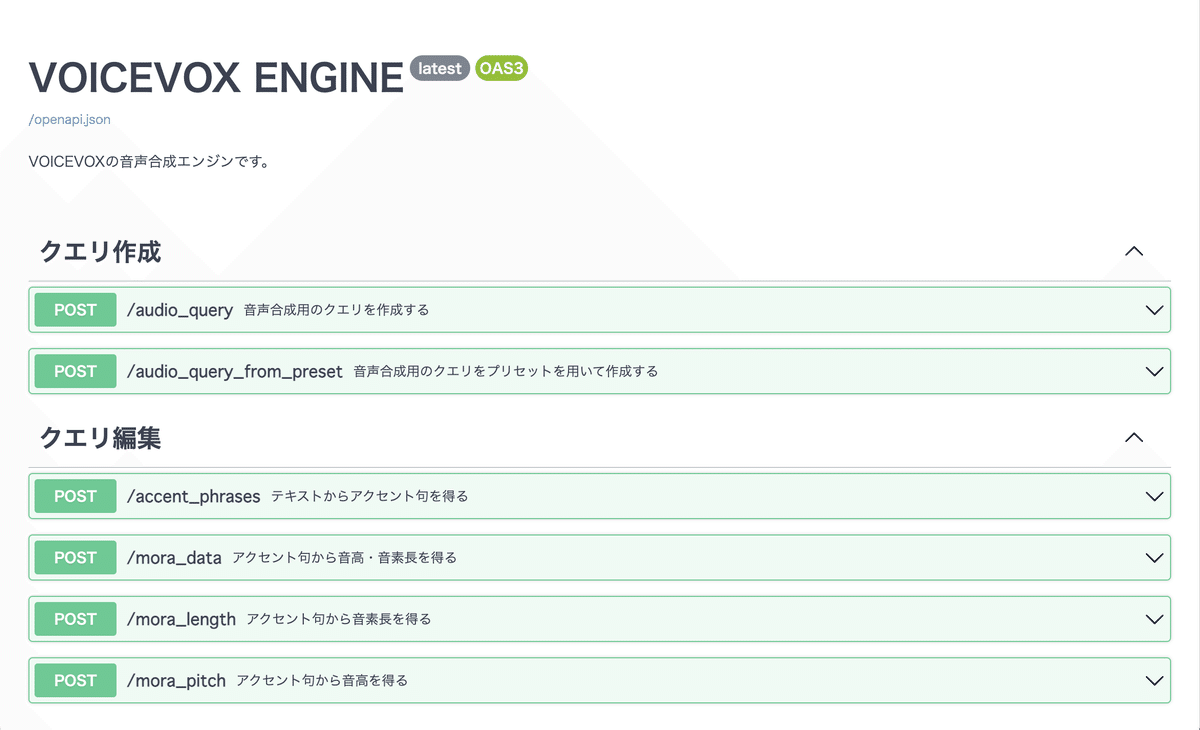
Task: Click the POST badge for /accent_phrases
Action: [x=75, y=496]
